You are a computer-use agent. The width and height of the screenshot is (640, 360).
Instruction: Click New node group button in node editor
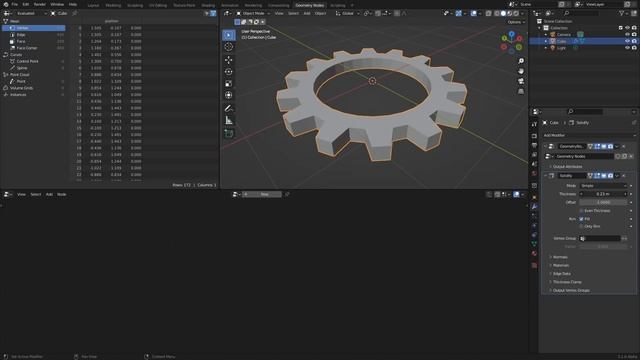262,194
